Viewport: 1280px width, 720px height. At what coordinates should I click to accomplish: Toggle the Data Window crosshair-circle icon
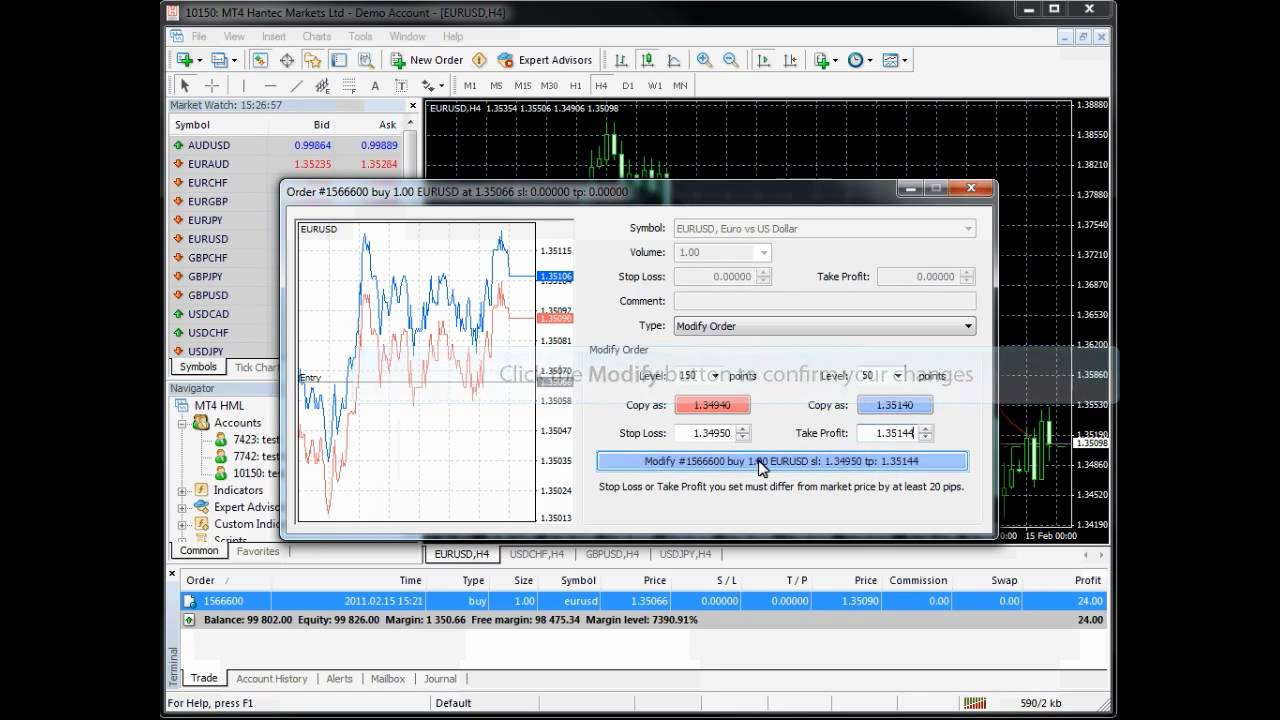point(287,60)
